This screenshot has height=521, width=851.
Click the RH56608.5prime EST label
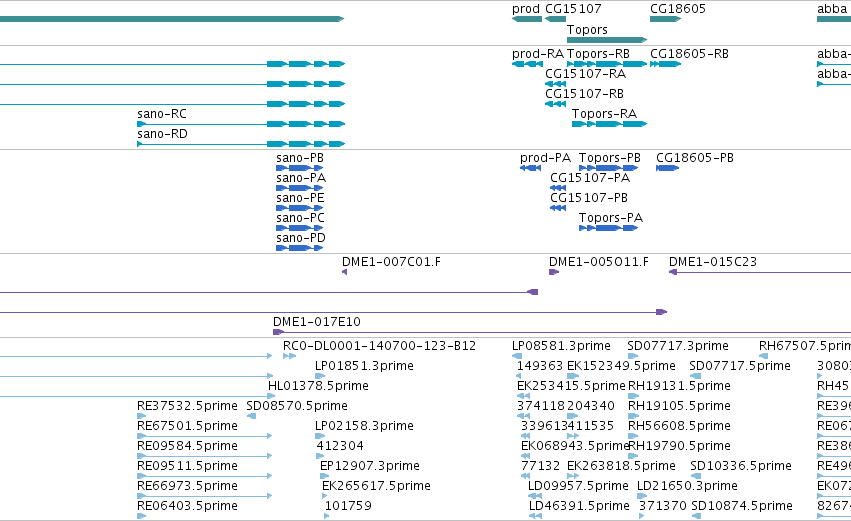pyautogui.click(x=679, y=427)
